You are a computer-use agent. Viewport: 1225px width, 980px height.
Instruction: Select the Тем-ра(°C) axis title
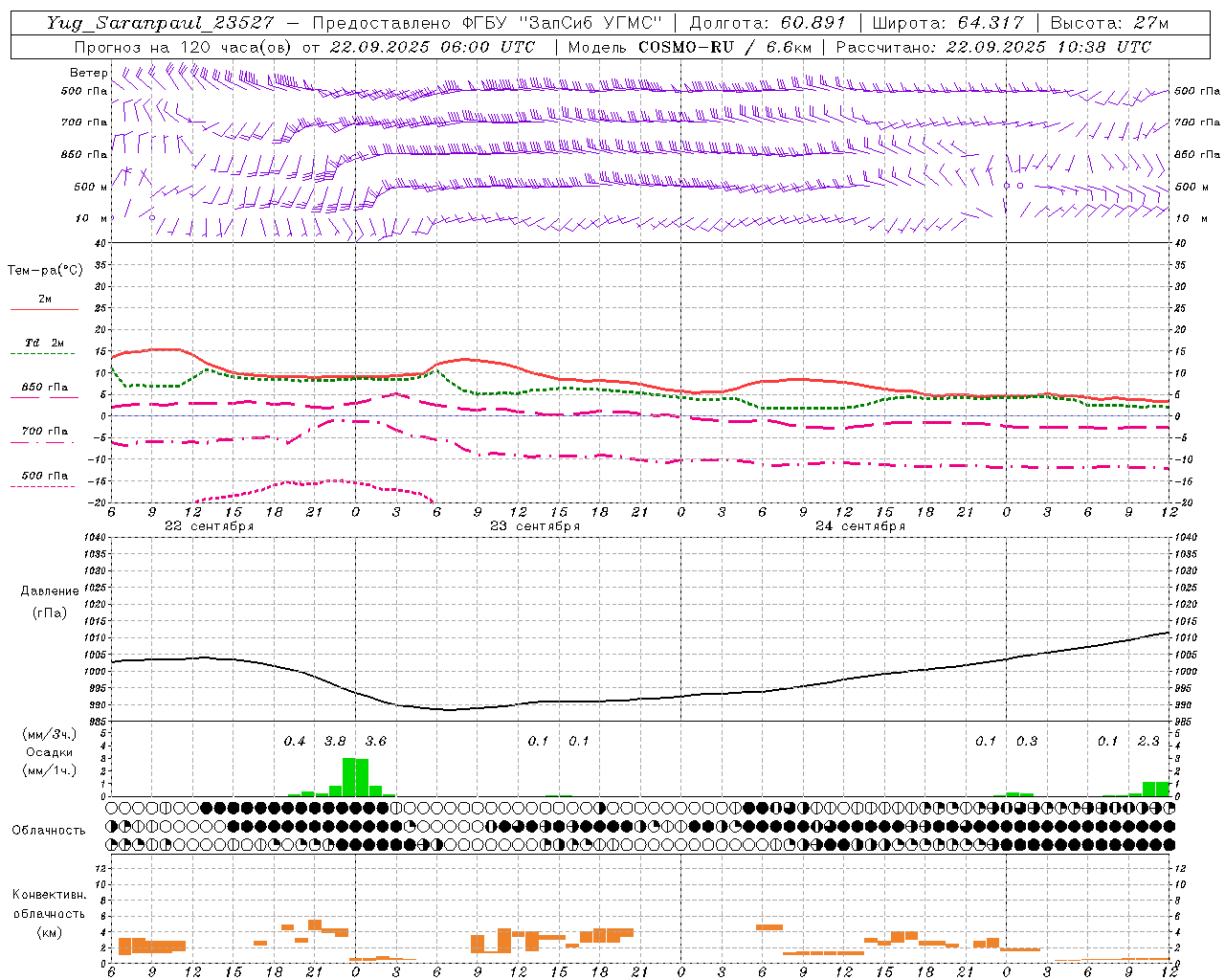(x=45, y=271)
